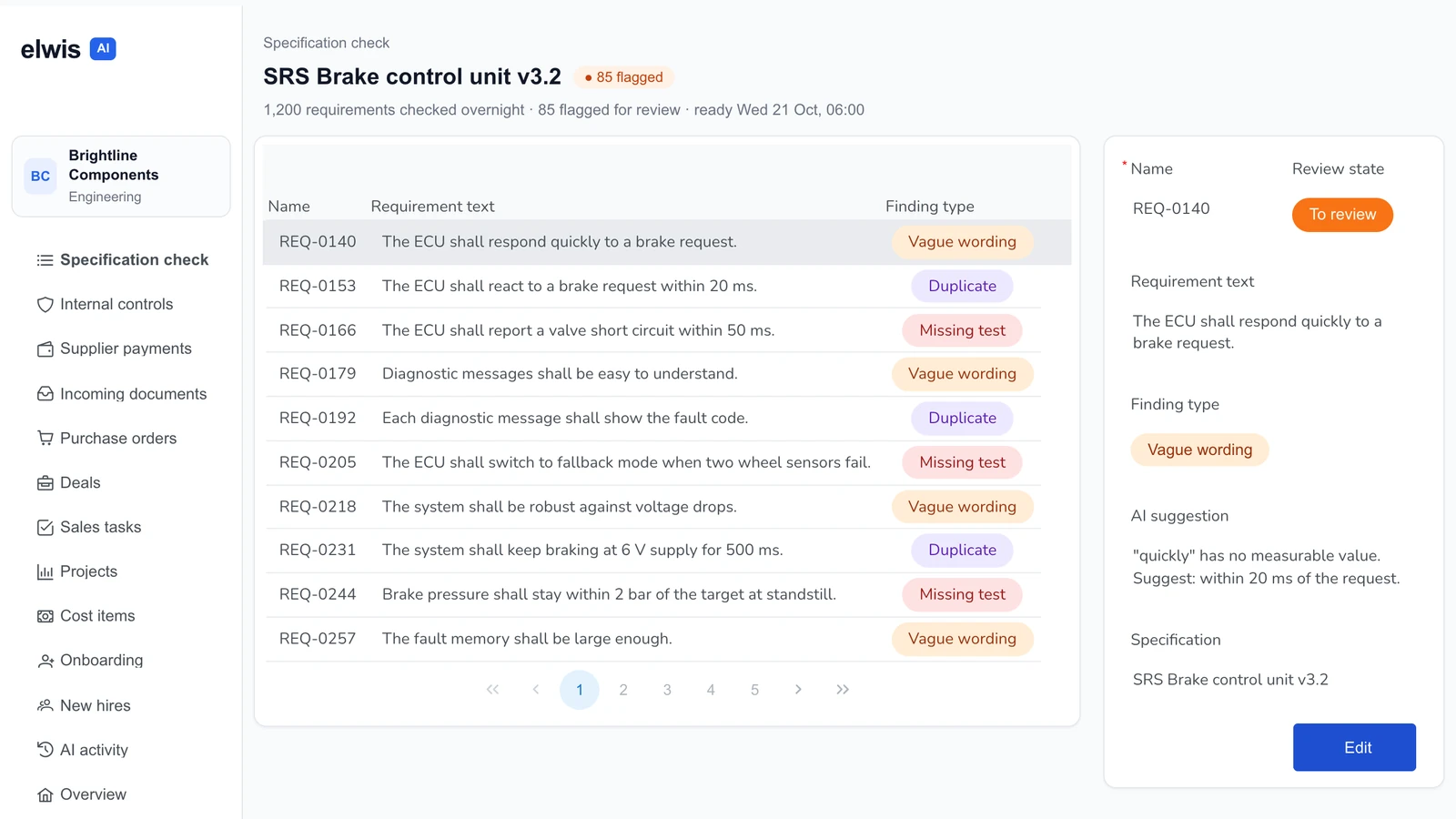Select row REQ-0244 brake pressure requirement
The image size is (1456, 819).
[653, 594]
